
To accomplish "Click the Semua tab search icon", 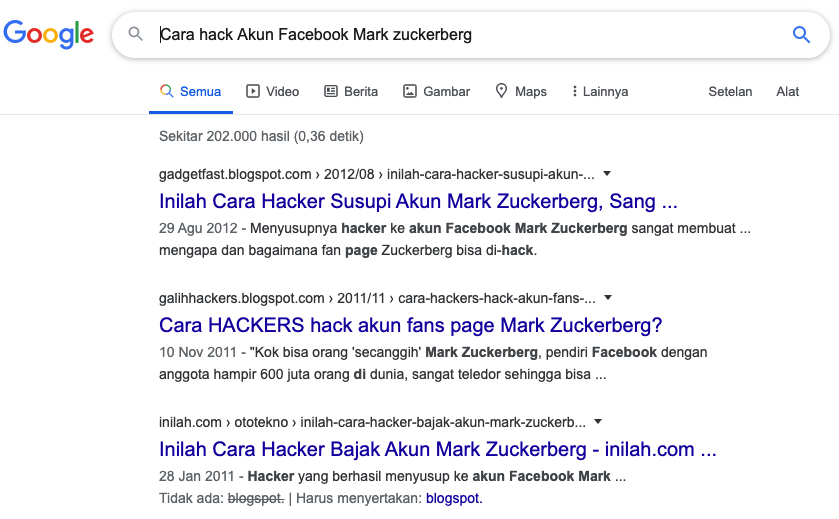I will [166, 91].
